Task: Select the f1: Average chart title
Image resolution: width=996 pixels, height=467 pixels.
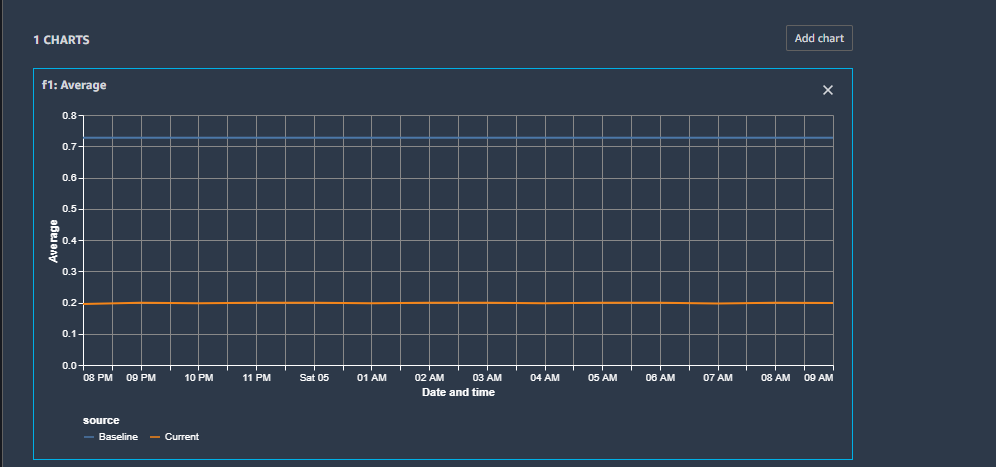Action: (74, 85)
